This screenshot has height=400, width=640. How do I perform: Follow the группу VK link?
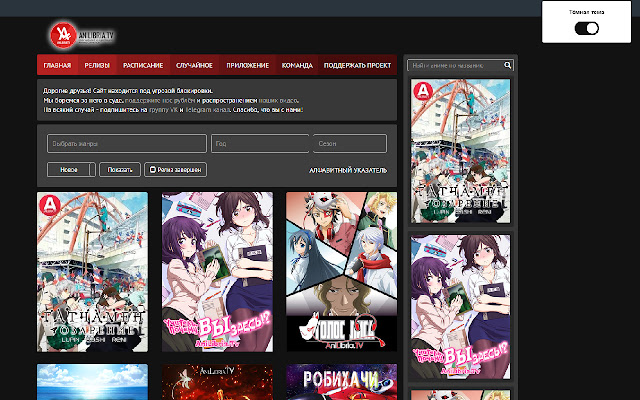tap(163, 110)
